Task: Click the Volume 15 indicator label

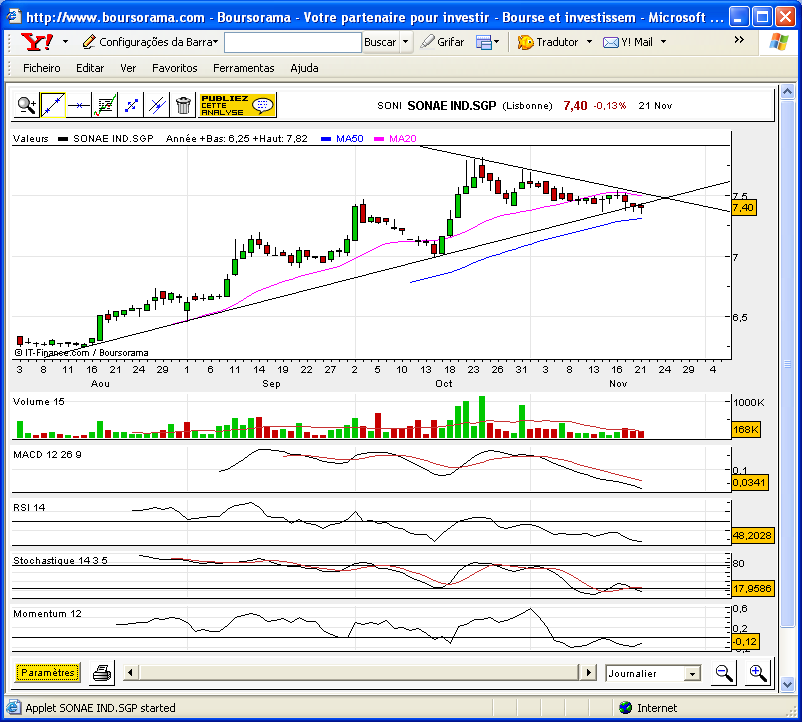Action: pyautogui.click(x=39, y=402)
